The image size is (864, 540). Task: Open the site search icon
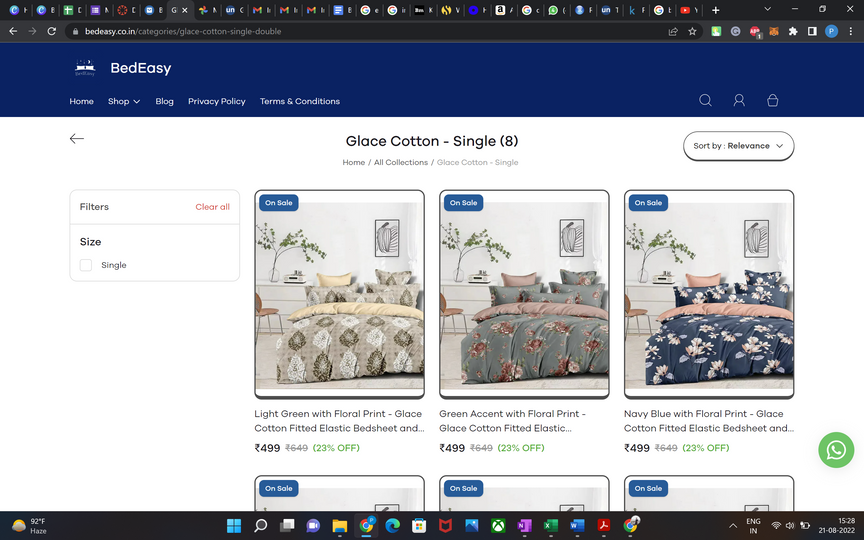pos(705,100)
